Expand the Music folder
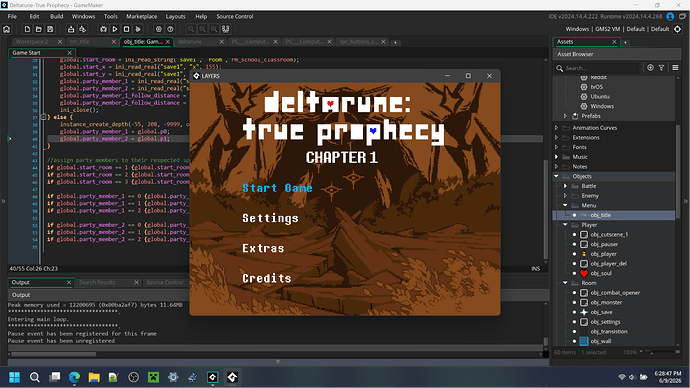This screenshot has height=388, width=690. pyautogui.click(x=556, y=157)
